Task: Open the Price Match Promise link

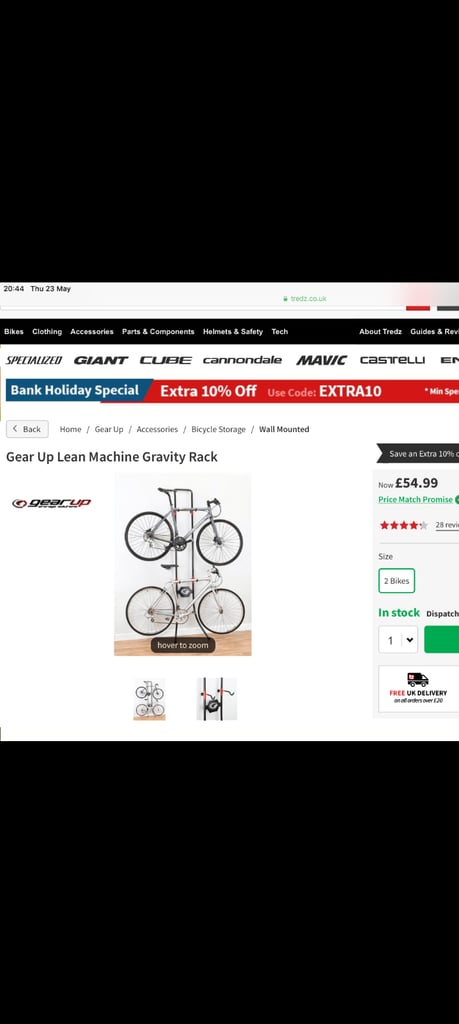Action: coord(415,500)
